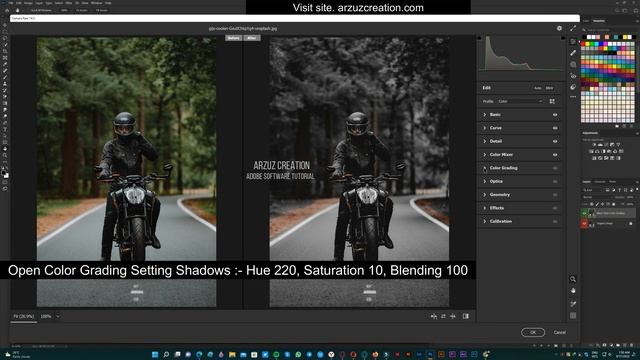Toggle Camera Raw full screen mode
The height and width of the screenshot is (360, 640).
click(x=573, y=28)
